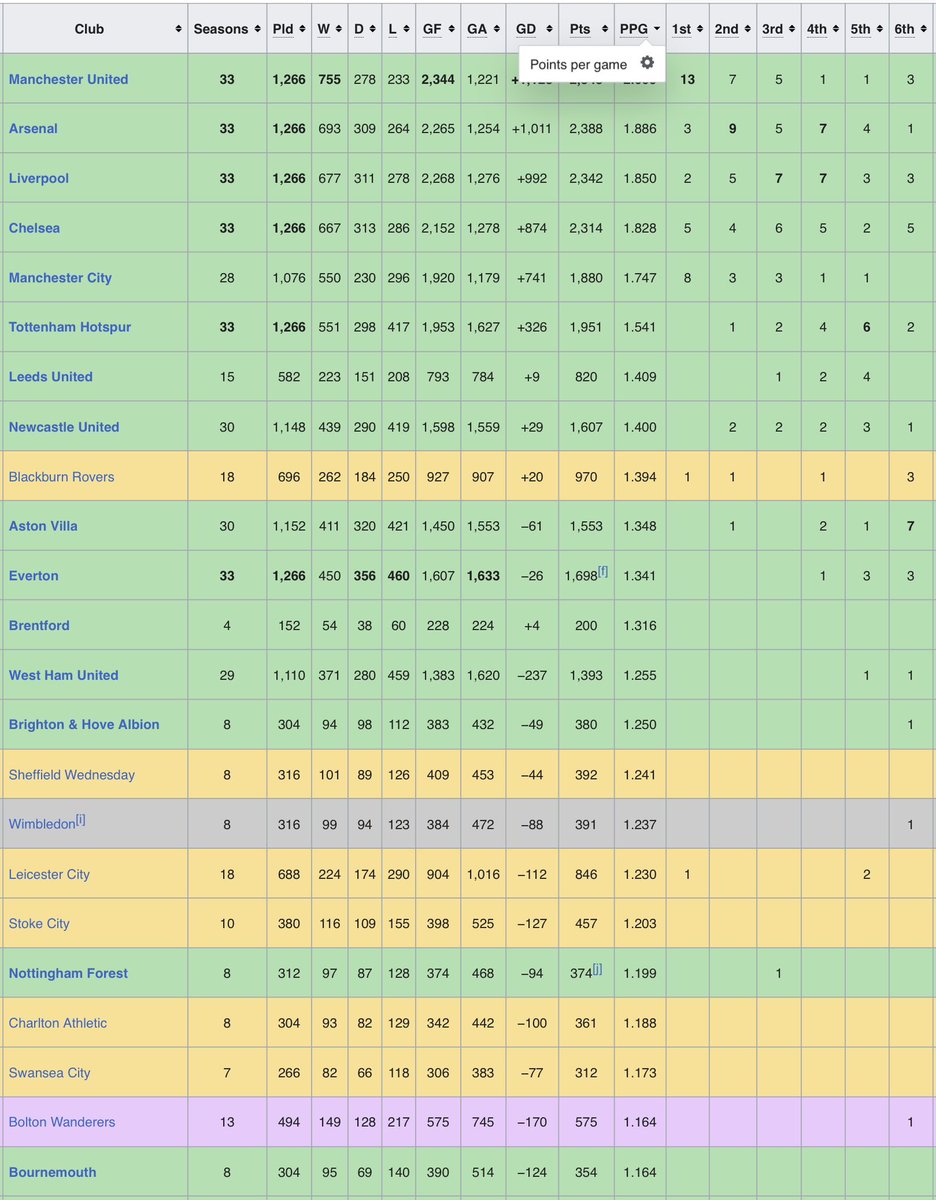Open Tottenham Hotspur club link

pos(70,327)
